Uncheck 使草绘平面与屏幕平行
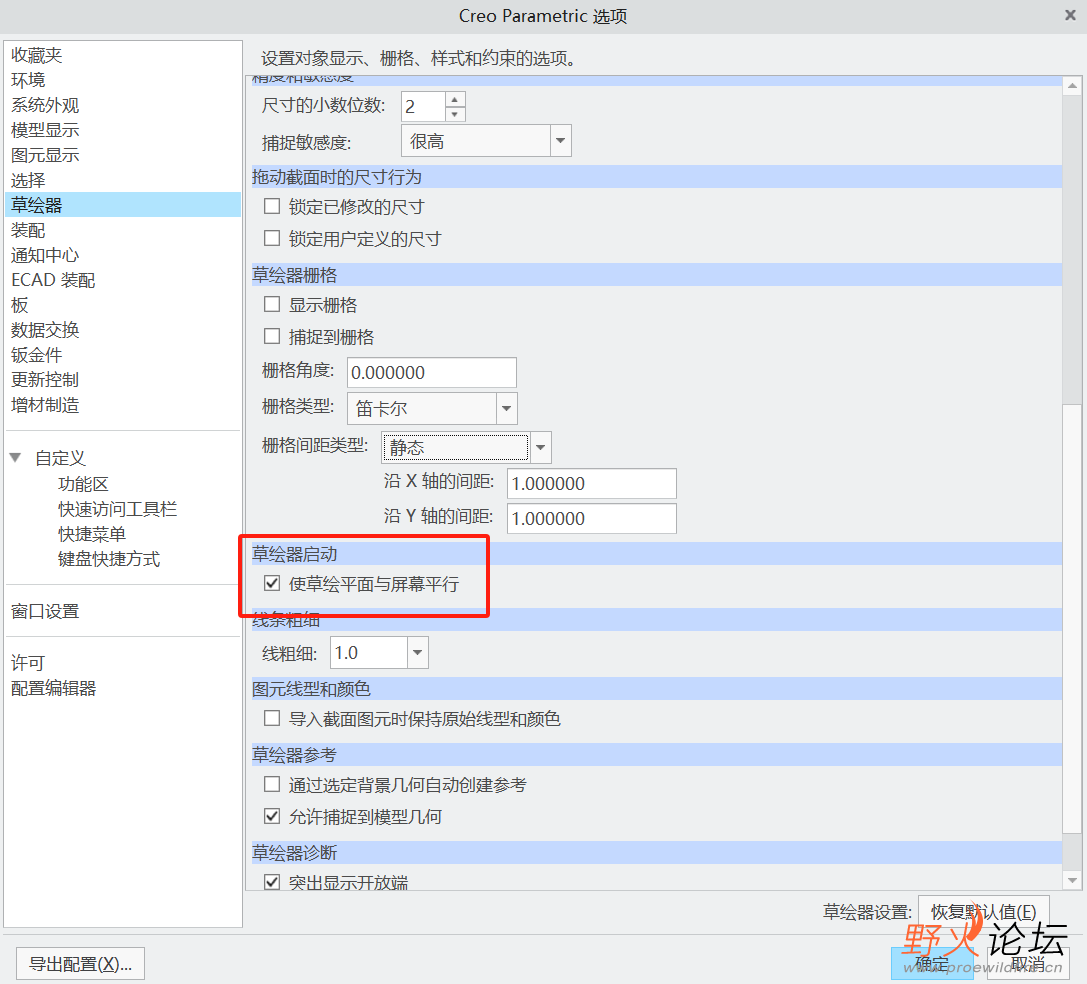This screenshot has width=1087, height=984. click(272, 584)
